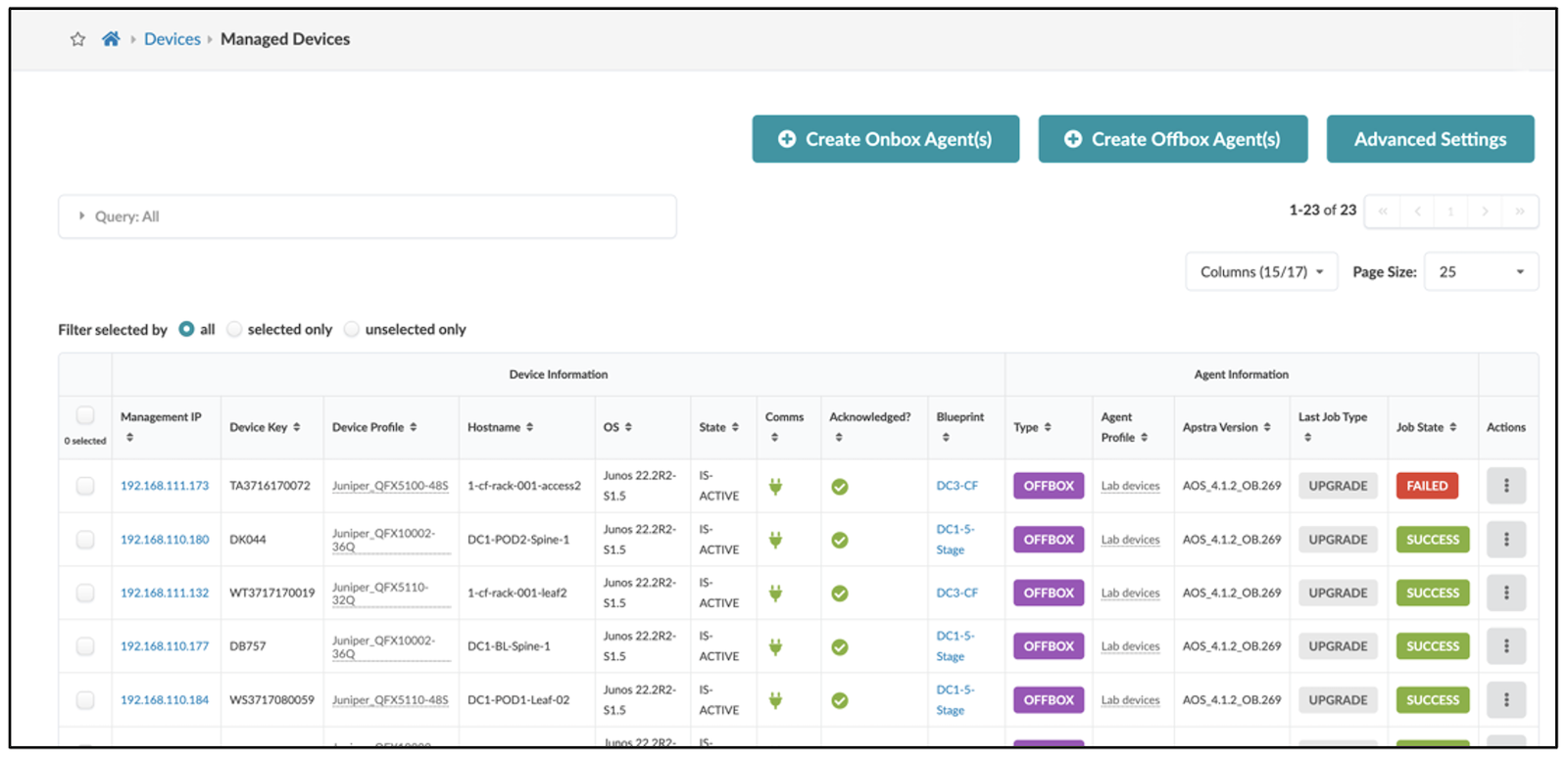This screenshot has height=761, width=1568.
Task: Open DC3-CF blueprint link for 1-cf-rack-001-access2
Action: point(956,486)
